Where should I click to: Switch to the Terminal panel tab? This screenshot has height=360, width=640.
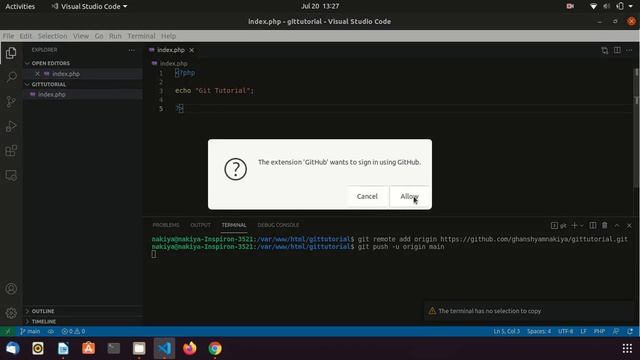pos(234,225)
